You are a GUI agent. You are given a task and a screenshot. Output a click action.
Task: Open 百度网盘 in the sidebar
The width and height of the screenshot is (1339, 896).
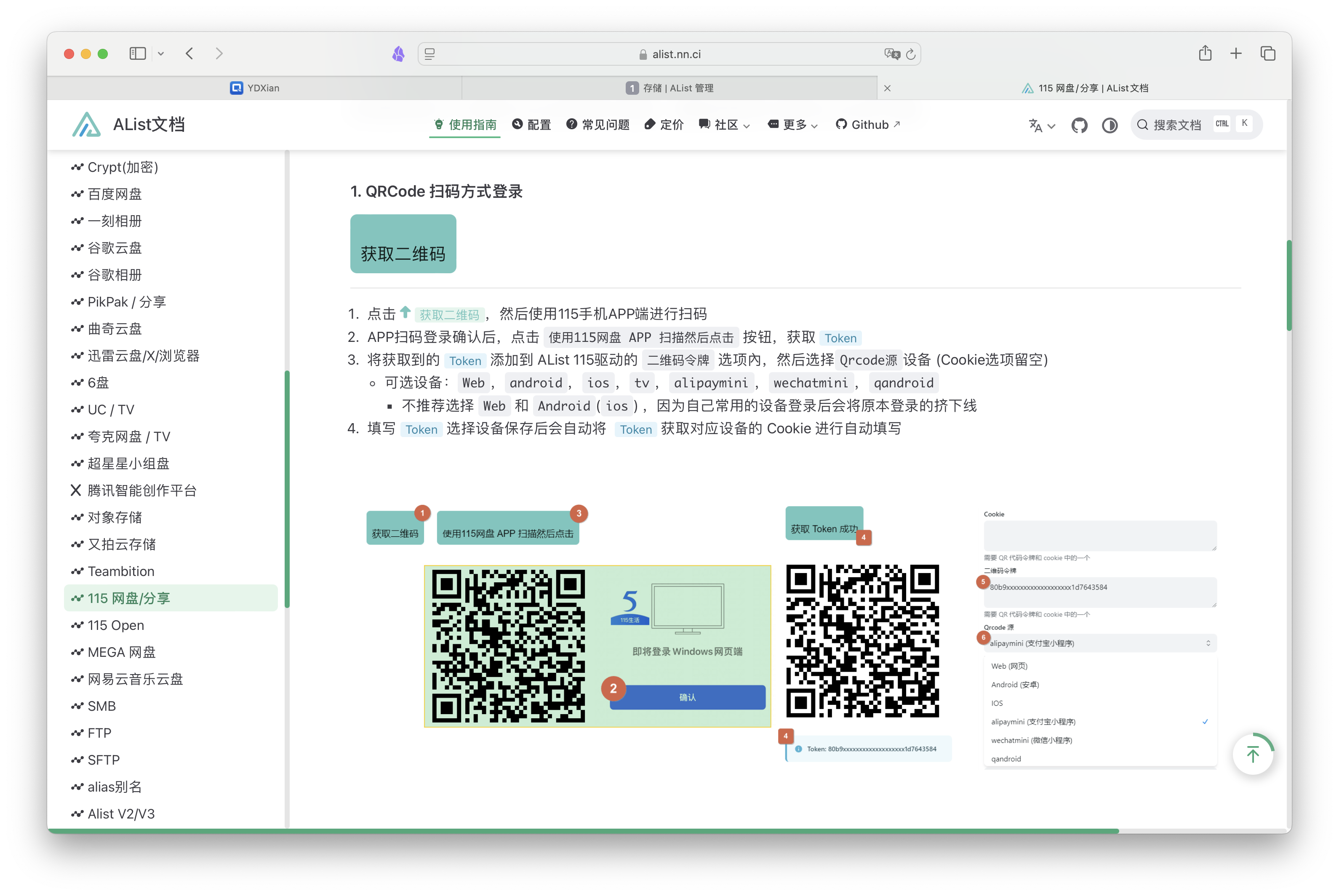click(x=170, y=194)
